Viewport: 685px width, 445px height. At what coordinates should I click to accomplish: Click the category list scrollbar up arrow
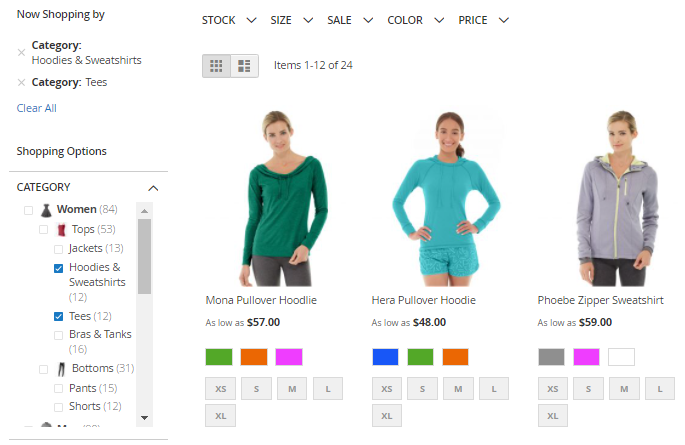tap(144, 211)
